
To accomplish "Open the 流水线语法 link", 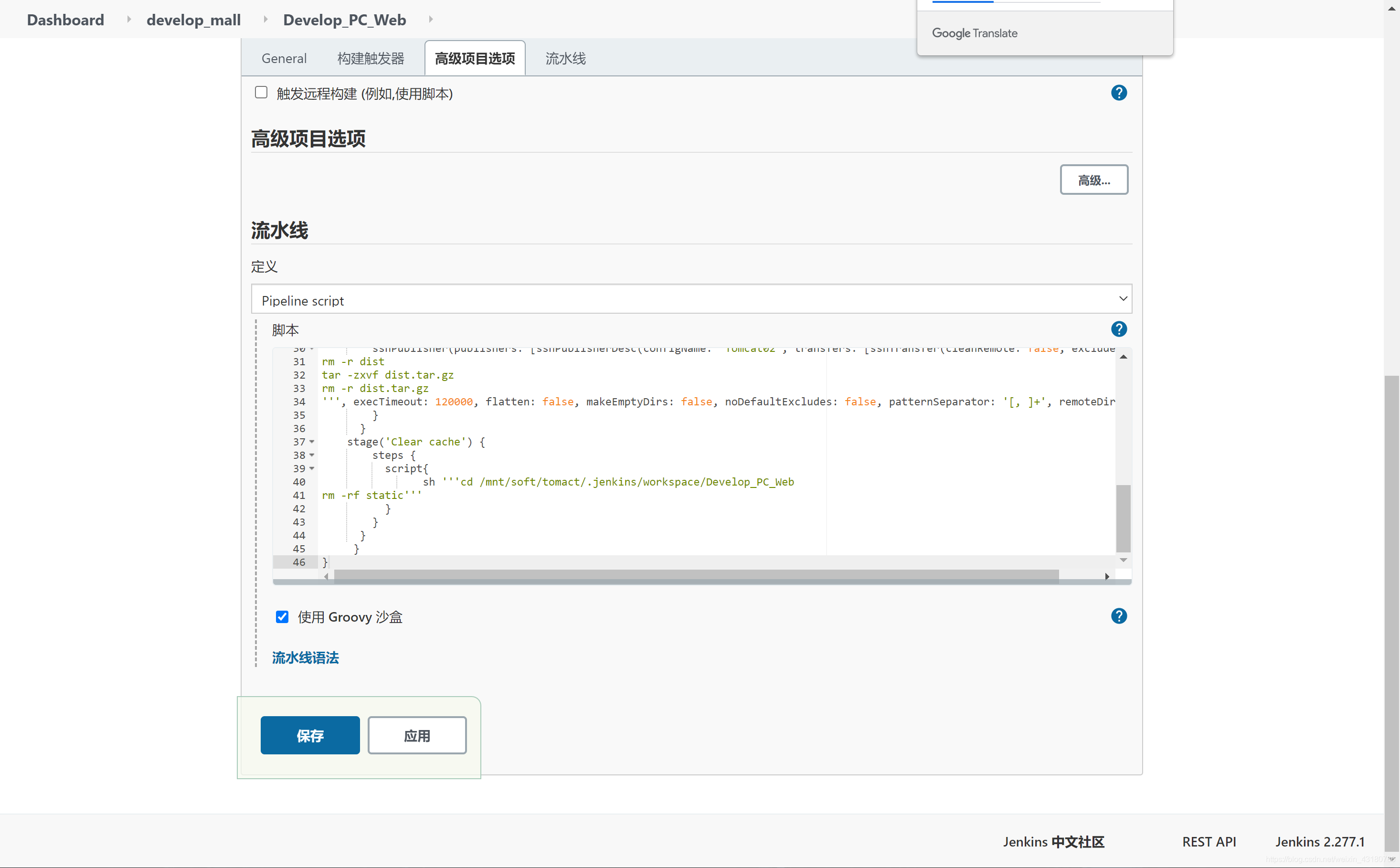I will (305, 658).
